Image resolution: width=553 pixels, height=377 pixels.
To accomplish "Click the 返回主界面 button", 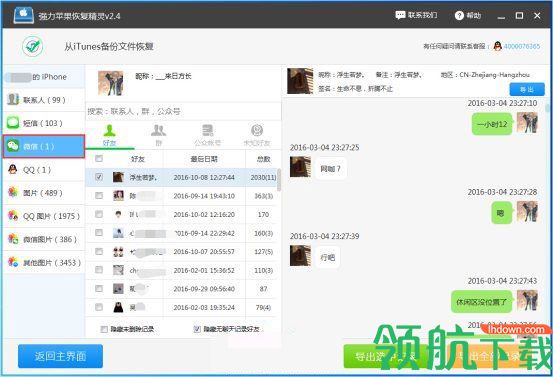I will pyautogui.click(x=60, y=356).
